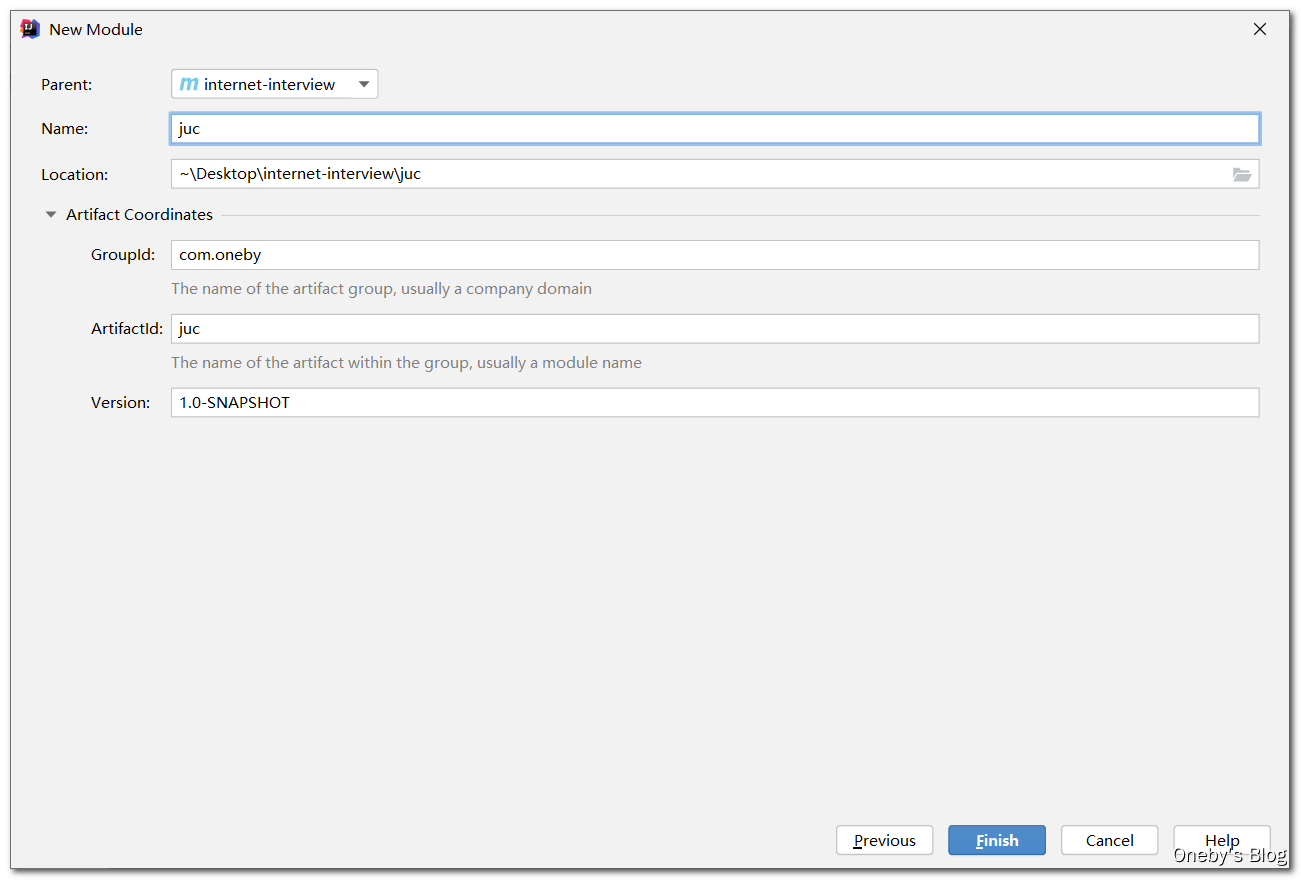The height and width of the screenshot is (880, 1301).
Task: Collapse the Artifact Coordinates section
Action: tap(51, 215)
